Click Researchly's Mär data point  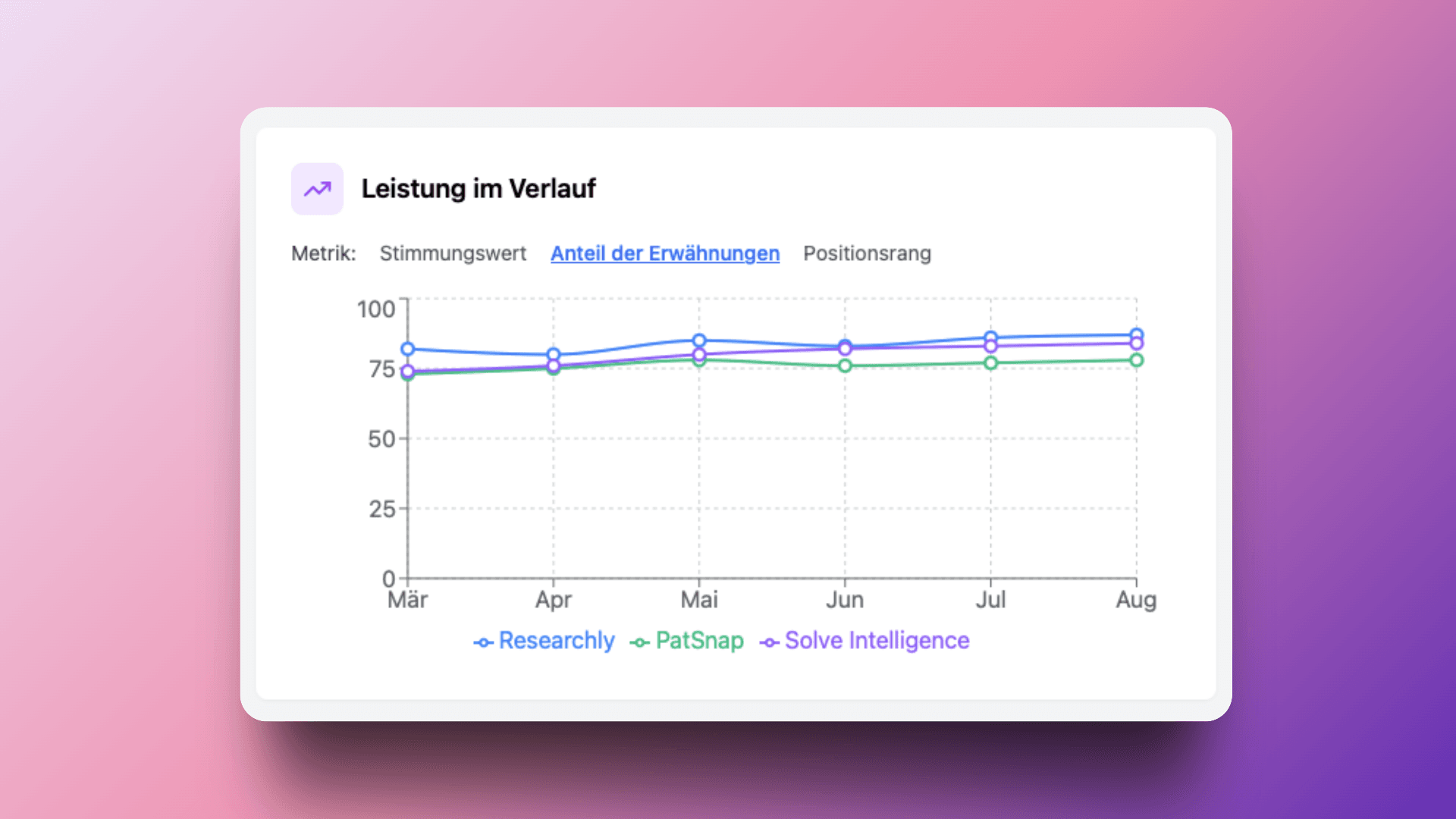click(x=408, y=349)
